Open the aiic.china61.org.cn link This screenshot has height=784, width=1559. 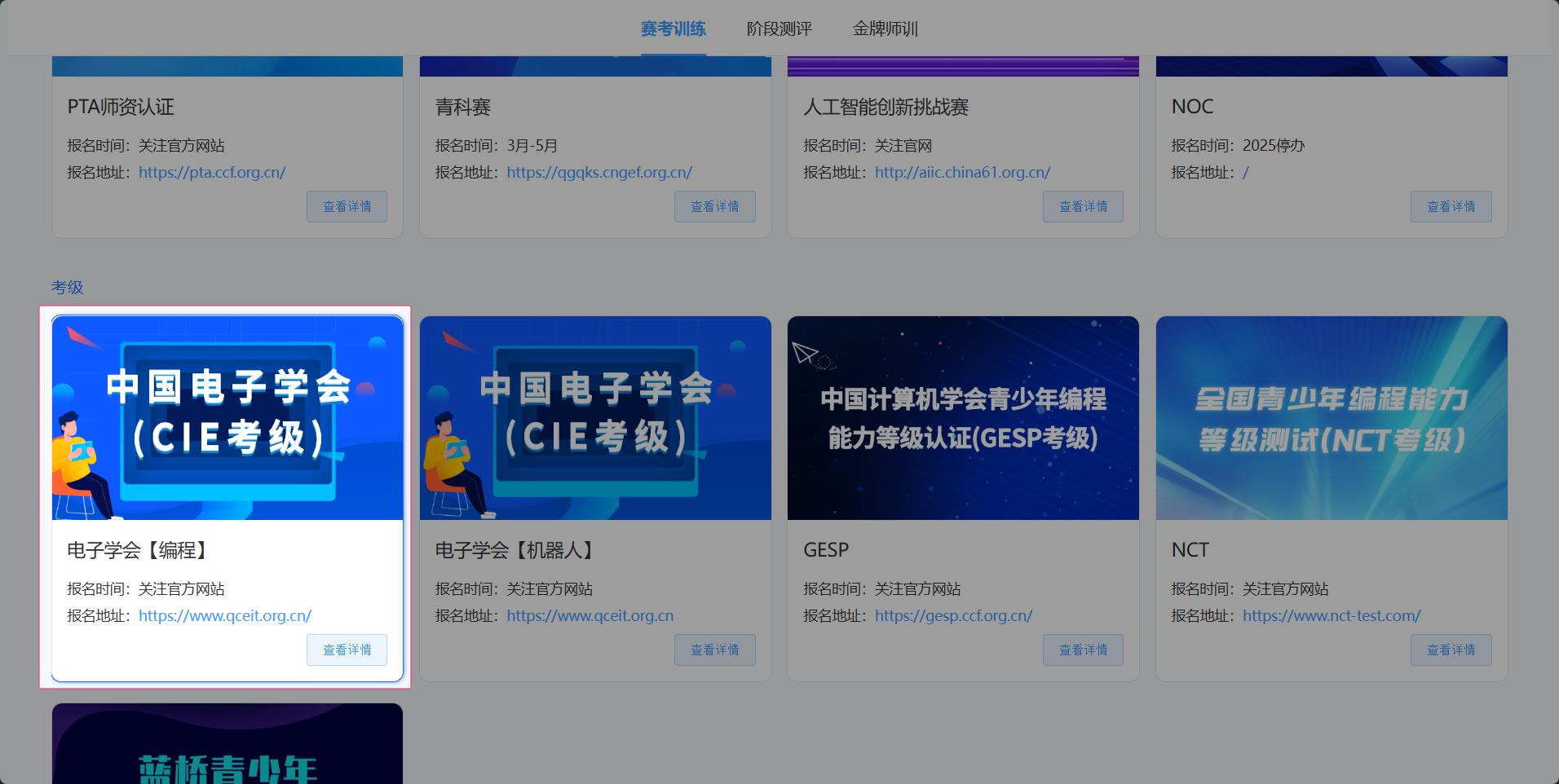pos(963,173)
